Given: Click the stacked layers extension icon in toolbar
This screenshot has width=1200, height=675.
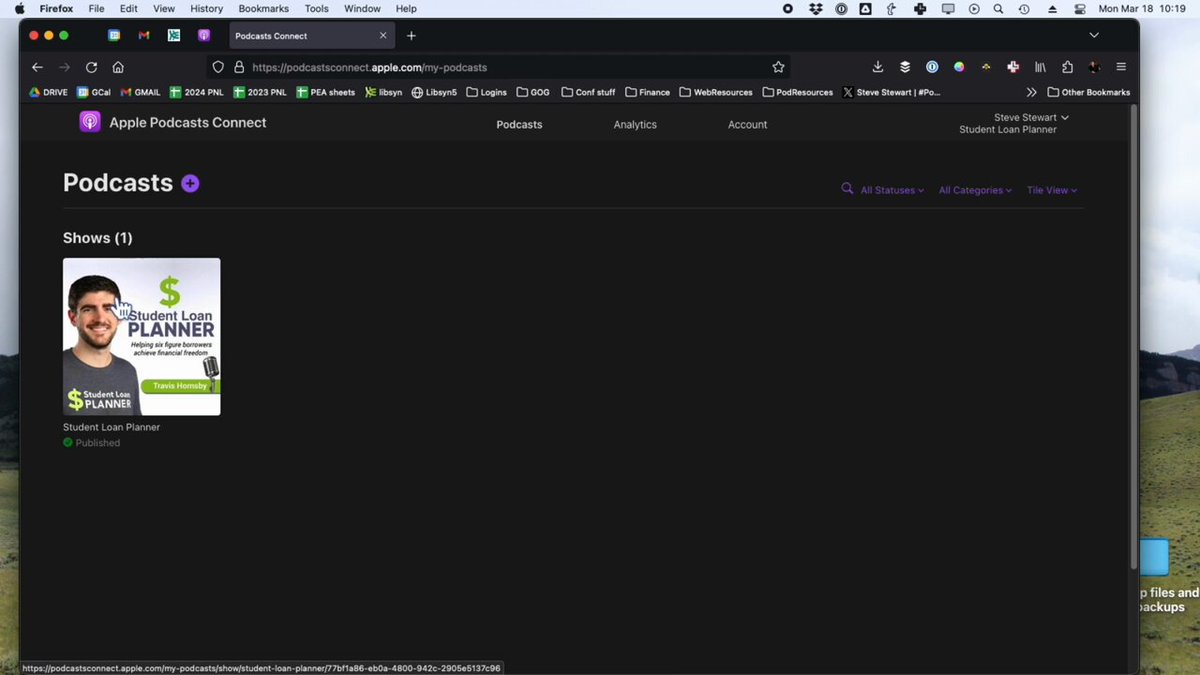Looking at the screenshot, I should [x=905, y=67].
